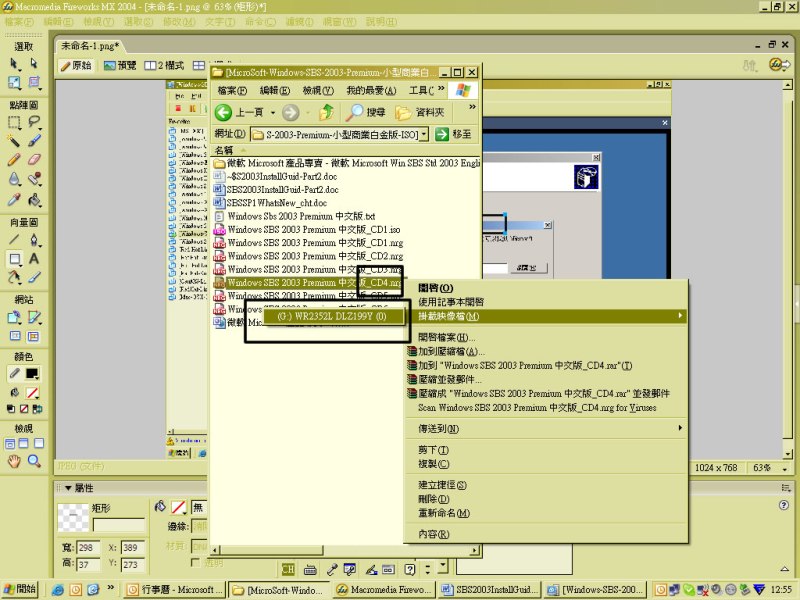Image resolution: width=800 pixels, height=600 pixels.
Task: Choose 重新命名(M) from the context menu
Action: [x=546, y=513]
